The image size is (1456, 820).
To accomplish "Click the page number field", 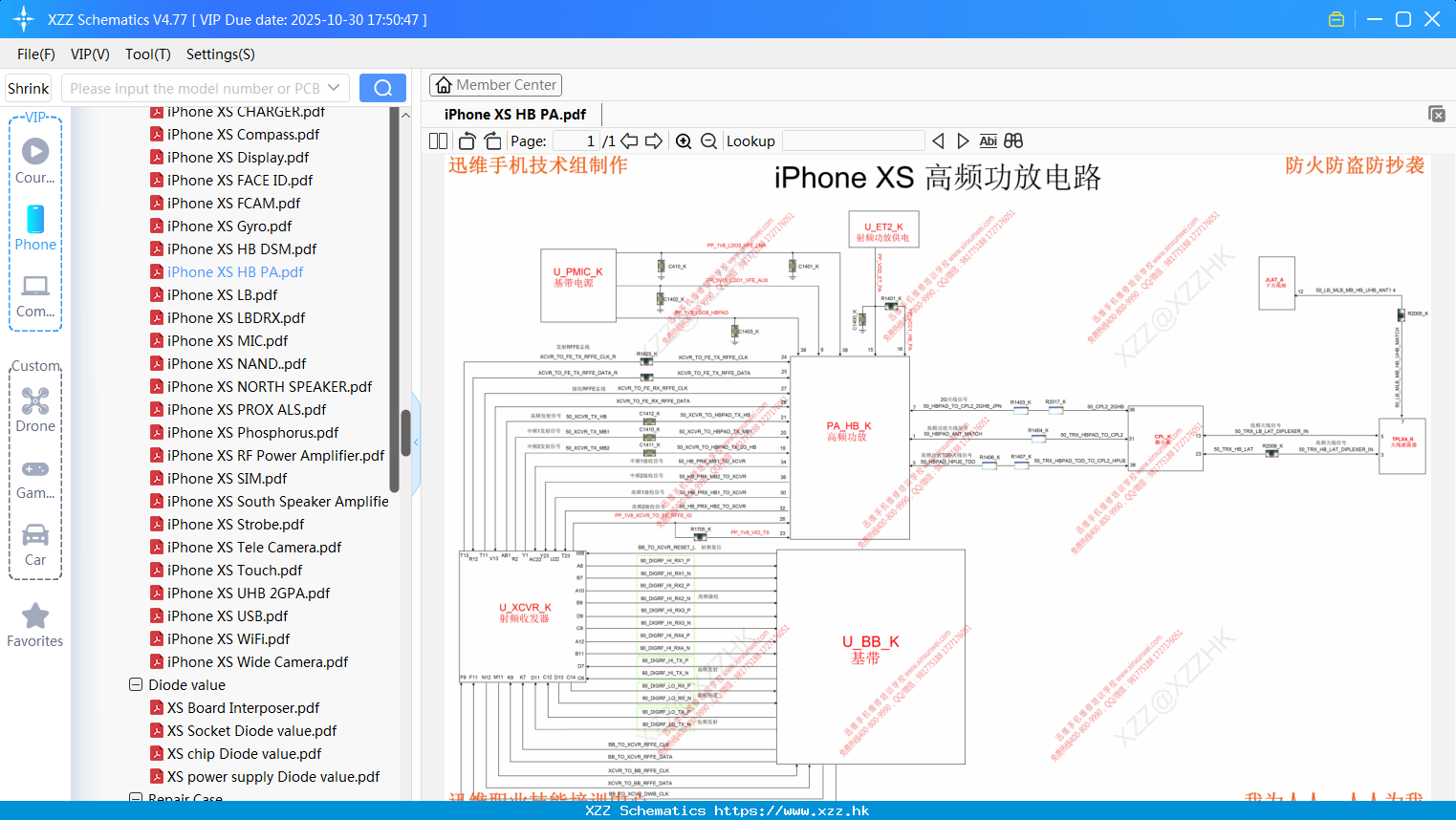I will (x=576, y=140).
